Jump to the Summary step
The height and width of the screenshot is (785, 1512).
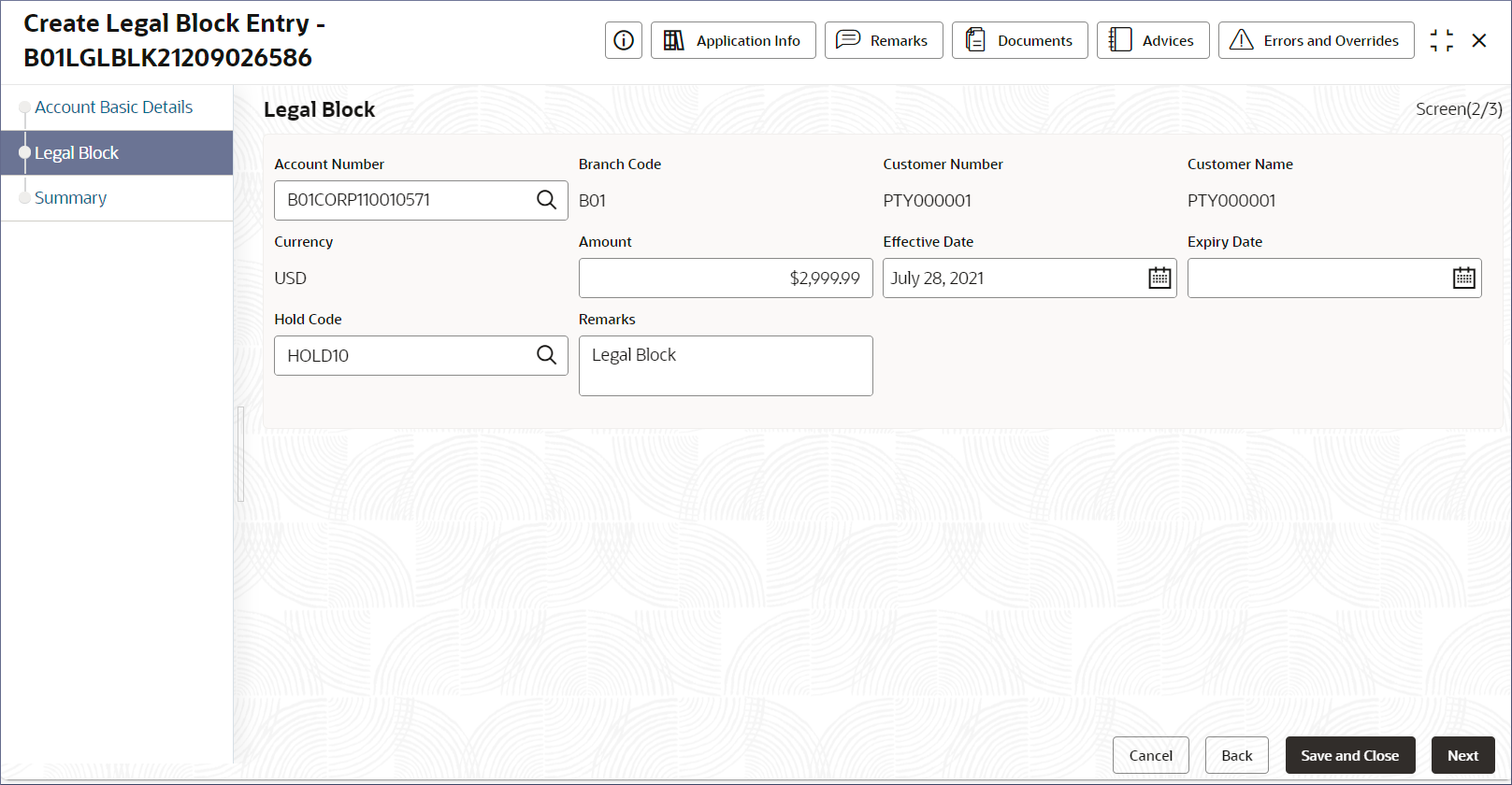point(70,198)
